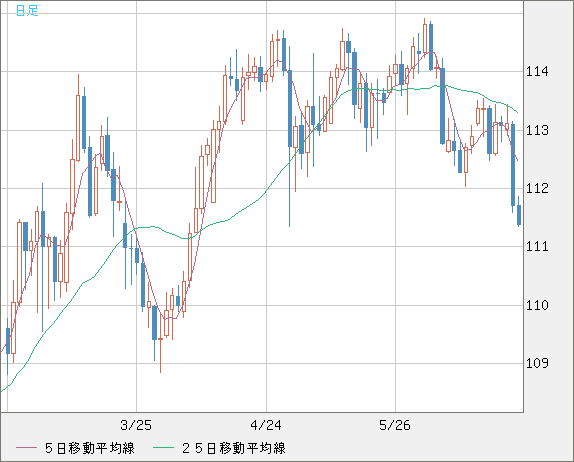The width and height of the screenshot is (574, 462).
Task: Click the 113 price axis label
Action: pos(537,130)
